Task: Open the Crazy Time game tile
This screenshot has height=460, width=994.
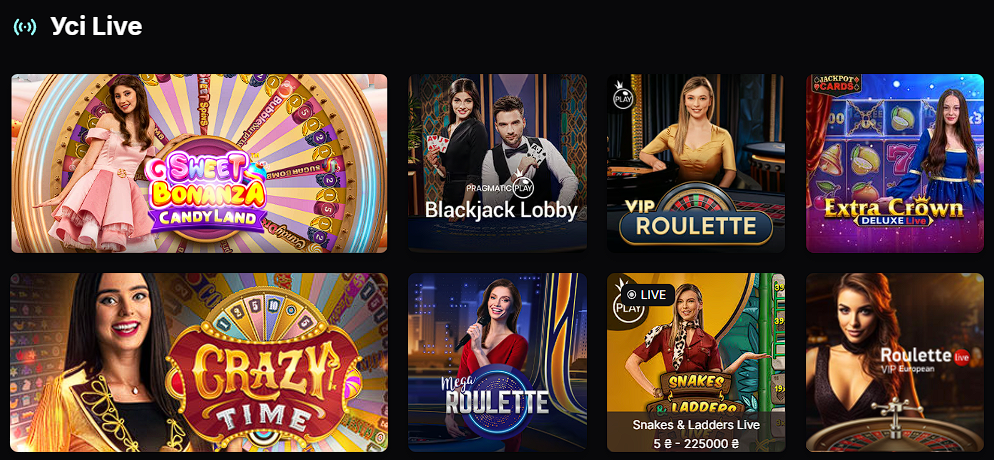Action: (199, 362)
